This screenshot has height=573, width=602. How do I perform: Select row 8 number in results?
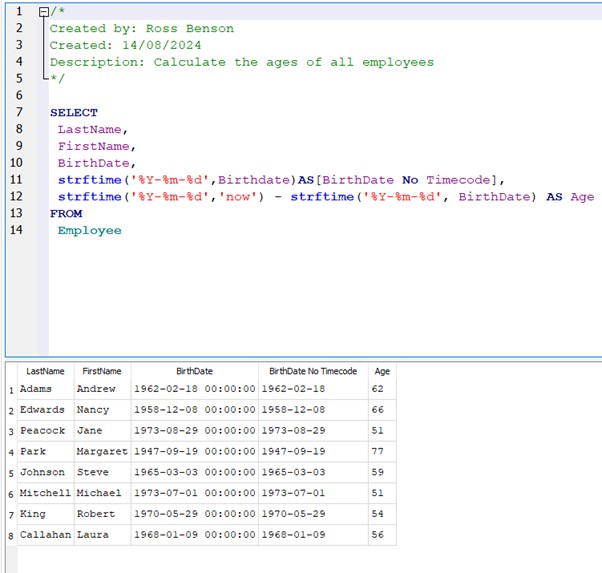[x=10, y=535]
